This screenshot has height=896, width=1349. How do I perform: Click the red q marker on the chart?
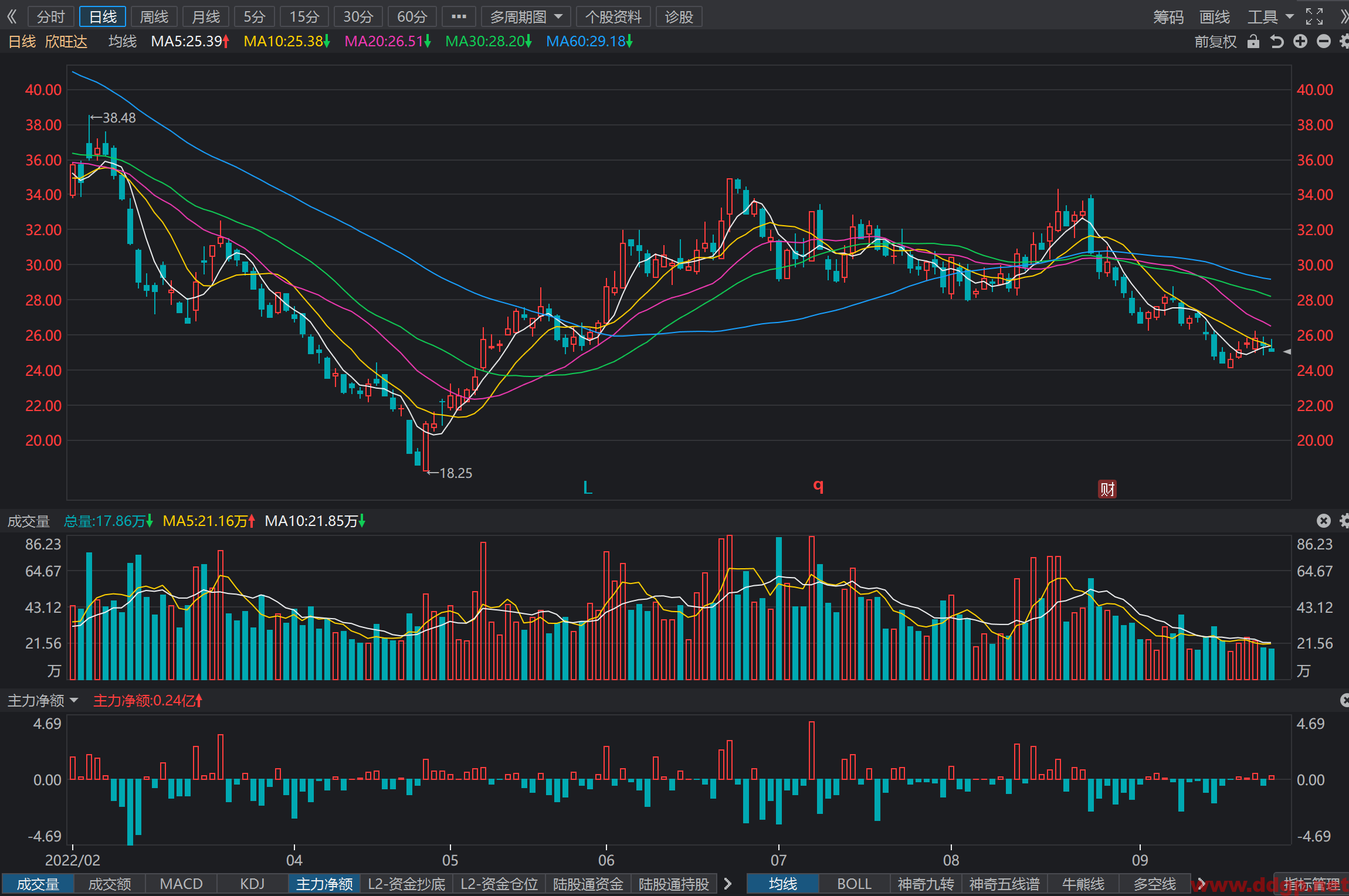pyautogui.click(x=818, y=486)
